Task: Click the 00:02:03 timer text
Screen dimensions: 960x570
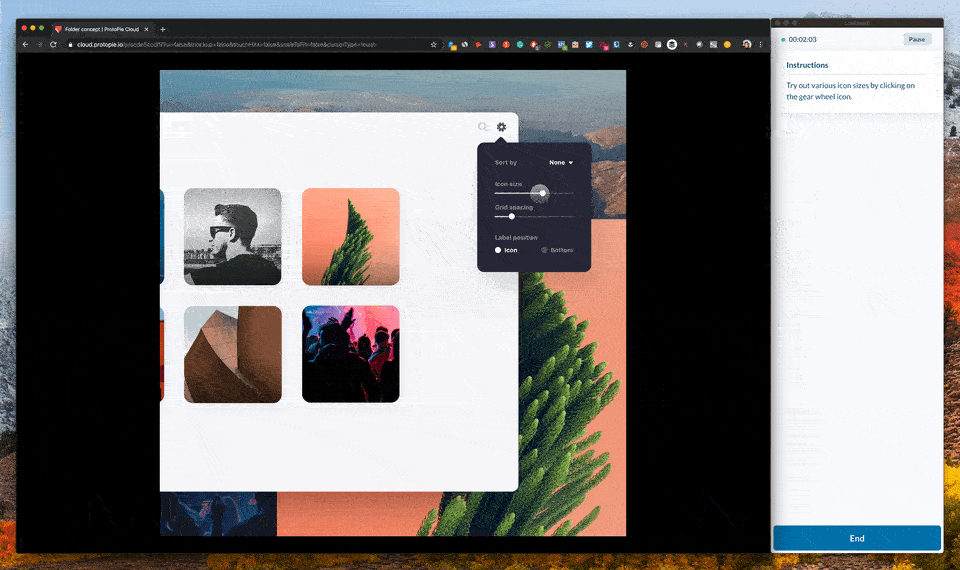Action: [x=803, y=39]
